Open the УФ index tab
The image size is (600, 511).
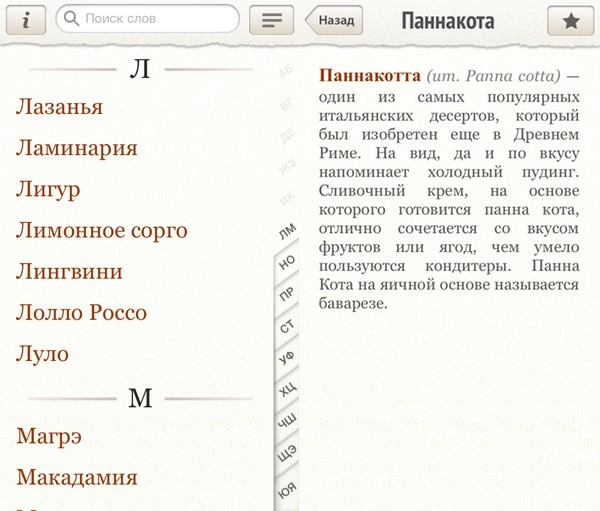(286, 358)
